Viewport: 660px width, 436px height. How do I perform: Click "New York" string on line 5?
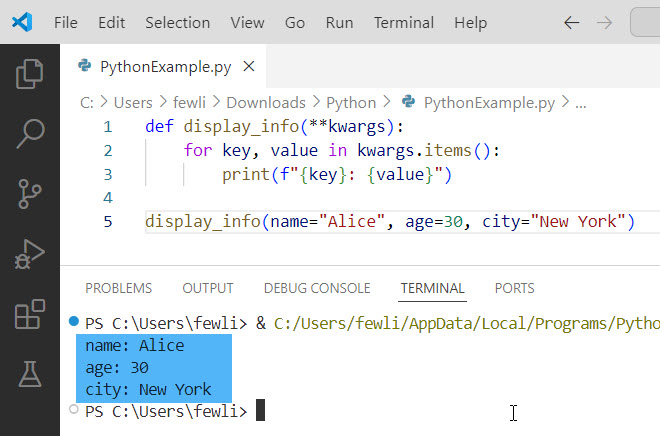click(578, 221)
